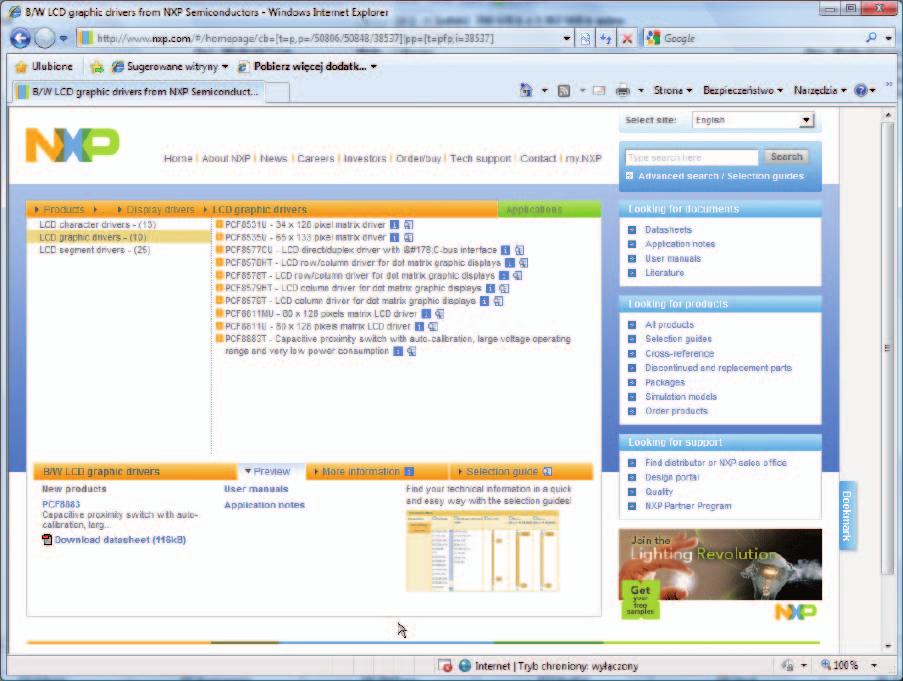Click the Google search magnifier icon
The height and width of the screenshot is (681, 903).
(x=871, y=38)
